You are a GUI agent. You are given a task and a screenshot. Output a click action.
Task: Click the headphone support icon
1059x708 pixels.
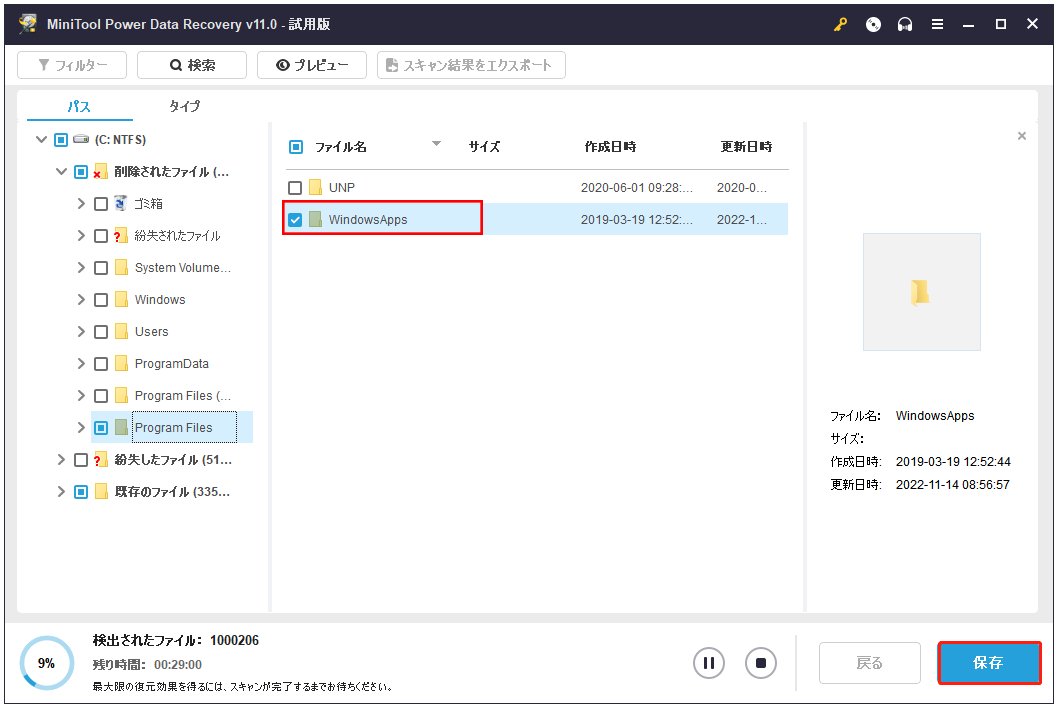[905, 24]
